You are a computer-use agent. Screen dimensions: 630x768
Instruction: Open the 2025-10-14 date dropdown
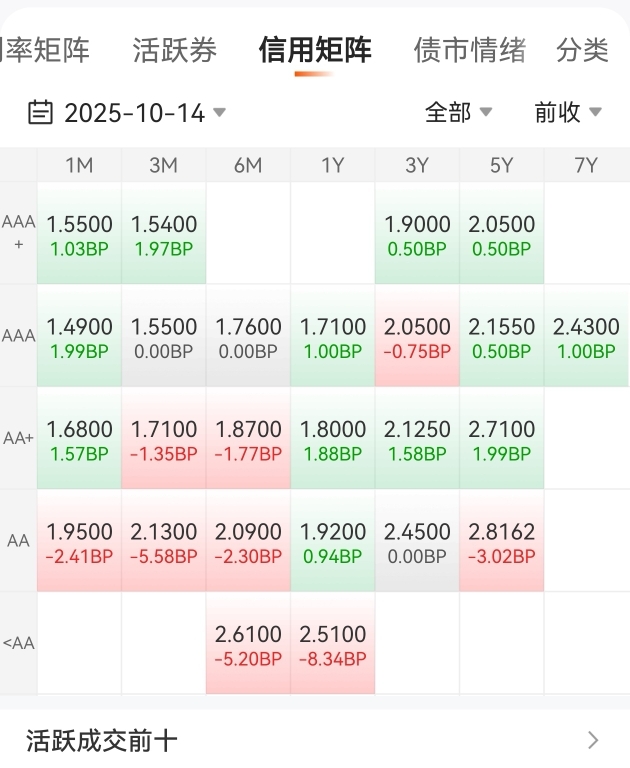[x=134, y=112]
